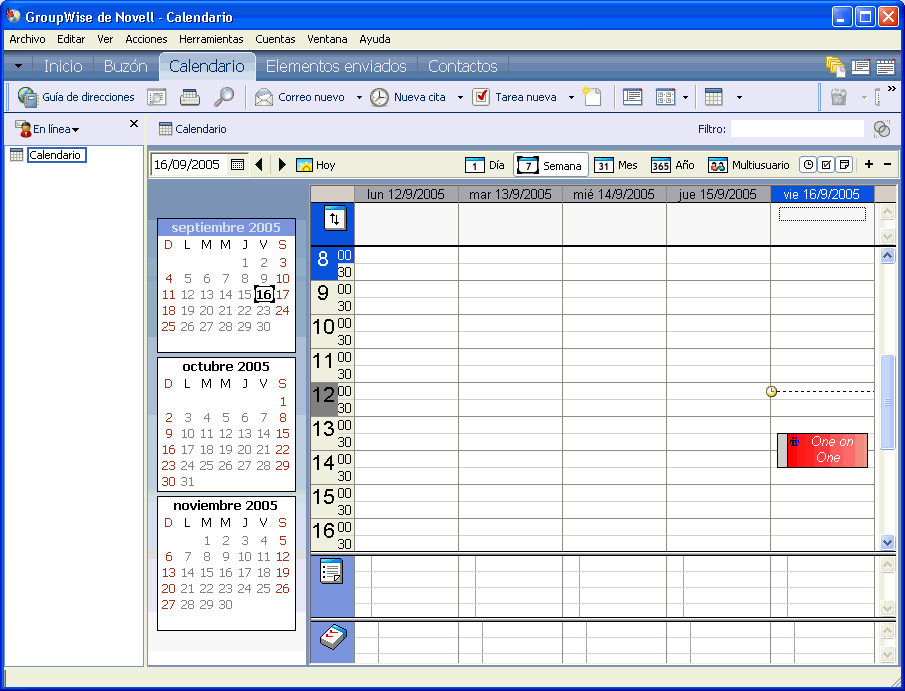
Task: Switch to the Buzón tab
Action: click(x=125, y=66)
